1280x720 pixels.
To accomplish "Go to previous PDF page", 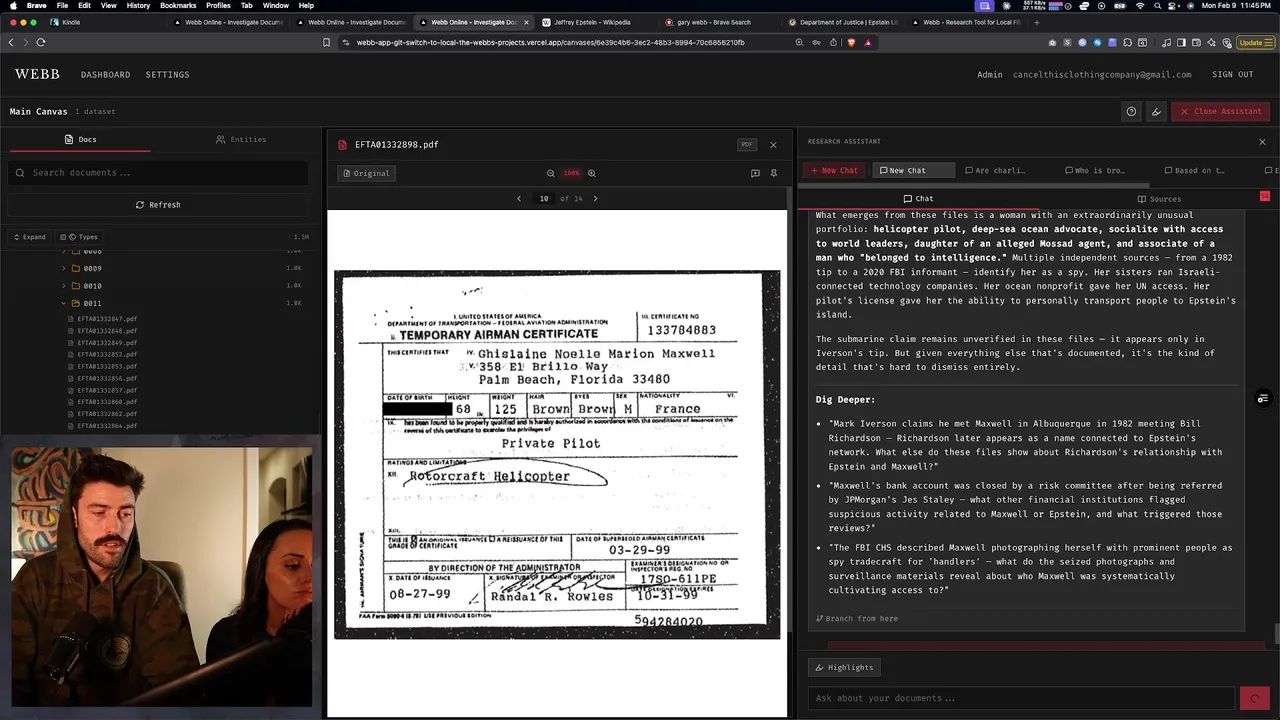I will (x=518, y=198).
